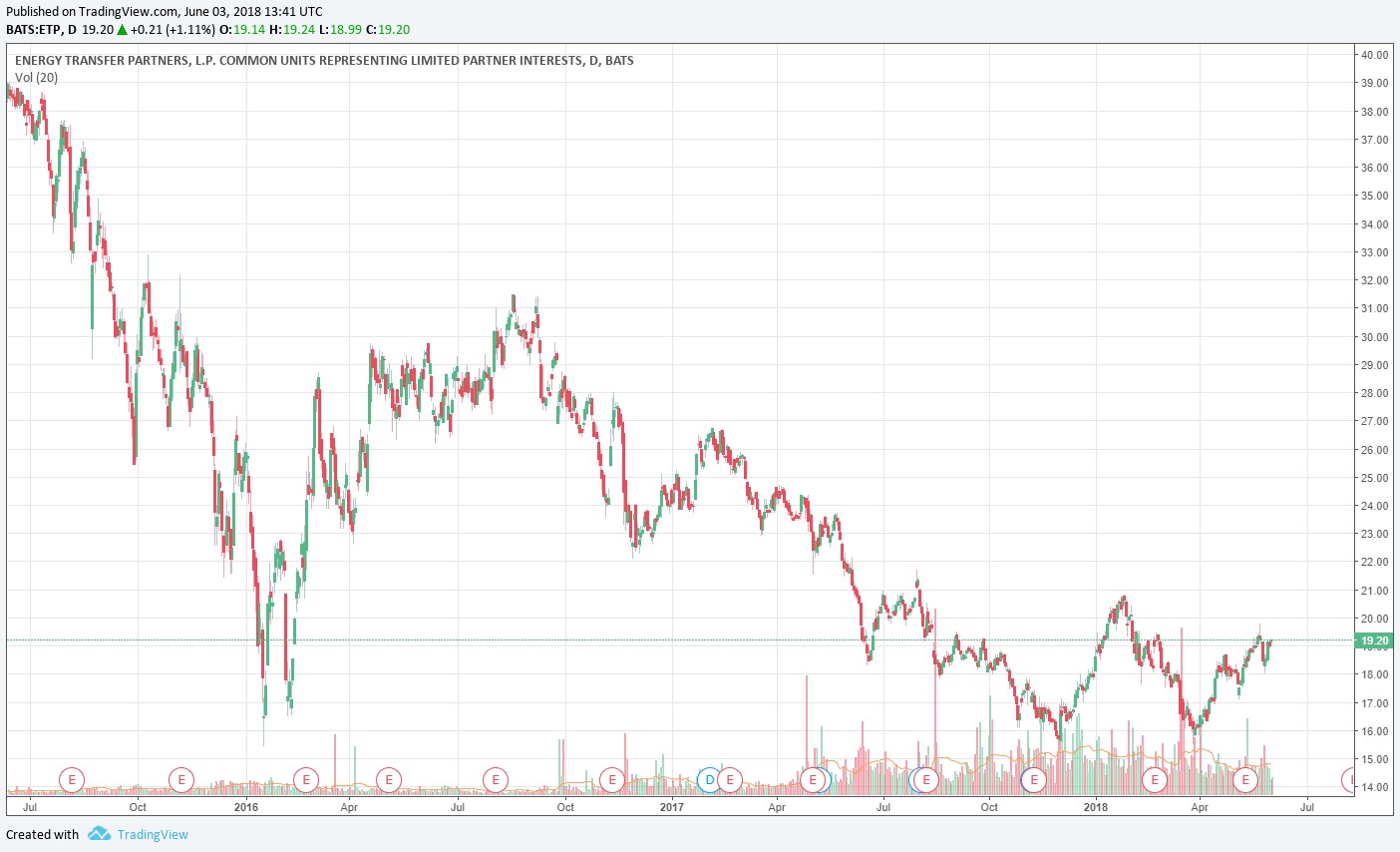Click the 40.00 price axis label
The image size is (1400, 852).
(x=1375, y=55)
